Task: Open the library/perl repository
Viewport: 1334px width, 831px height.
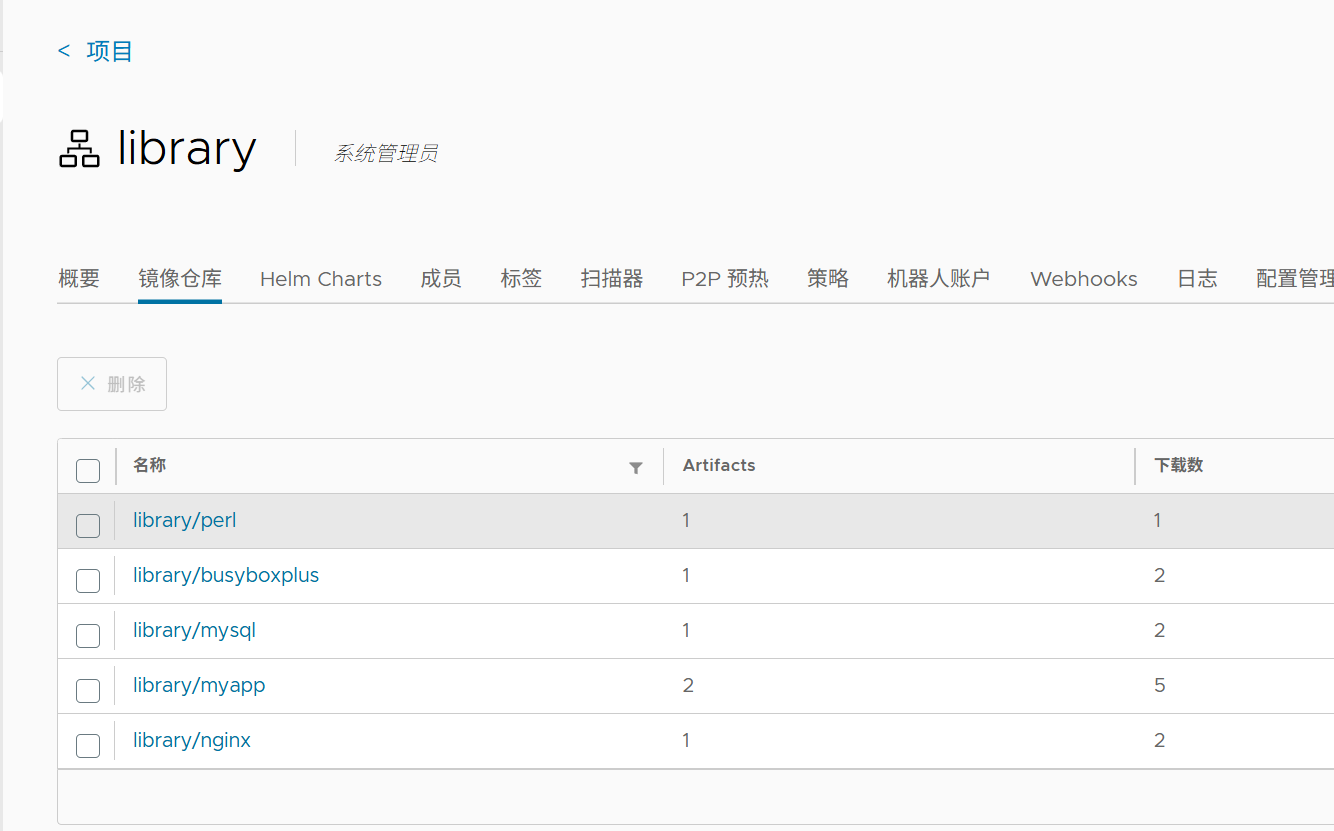Action: [185, 520]
